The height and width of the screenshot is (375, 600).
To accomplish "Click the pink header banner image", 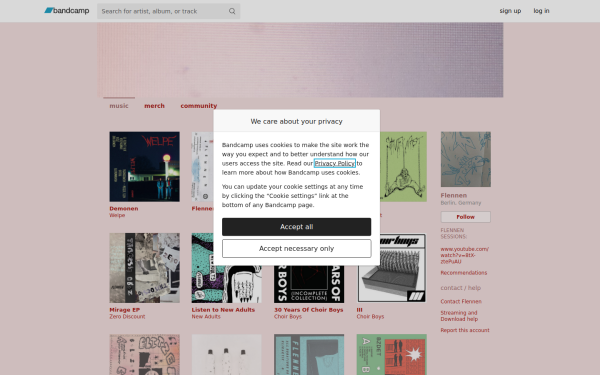I will coord(300,60).
